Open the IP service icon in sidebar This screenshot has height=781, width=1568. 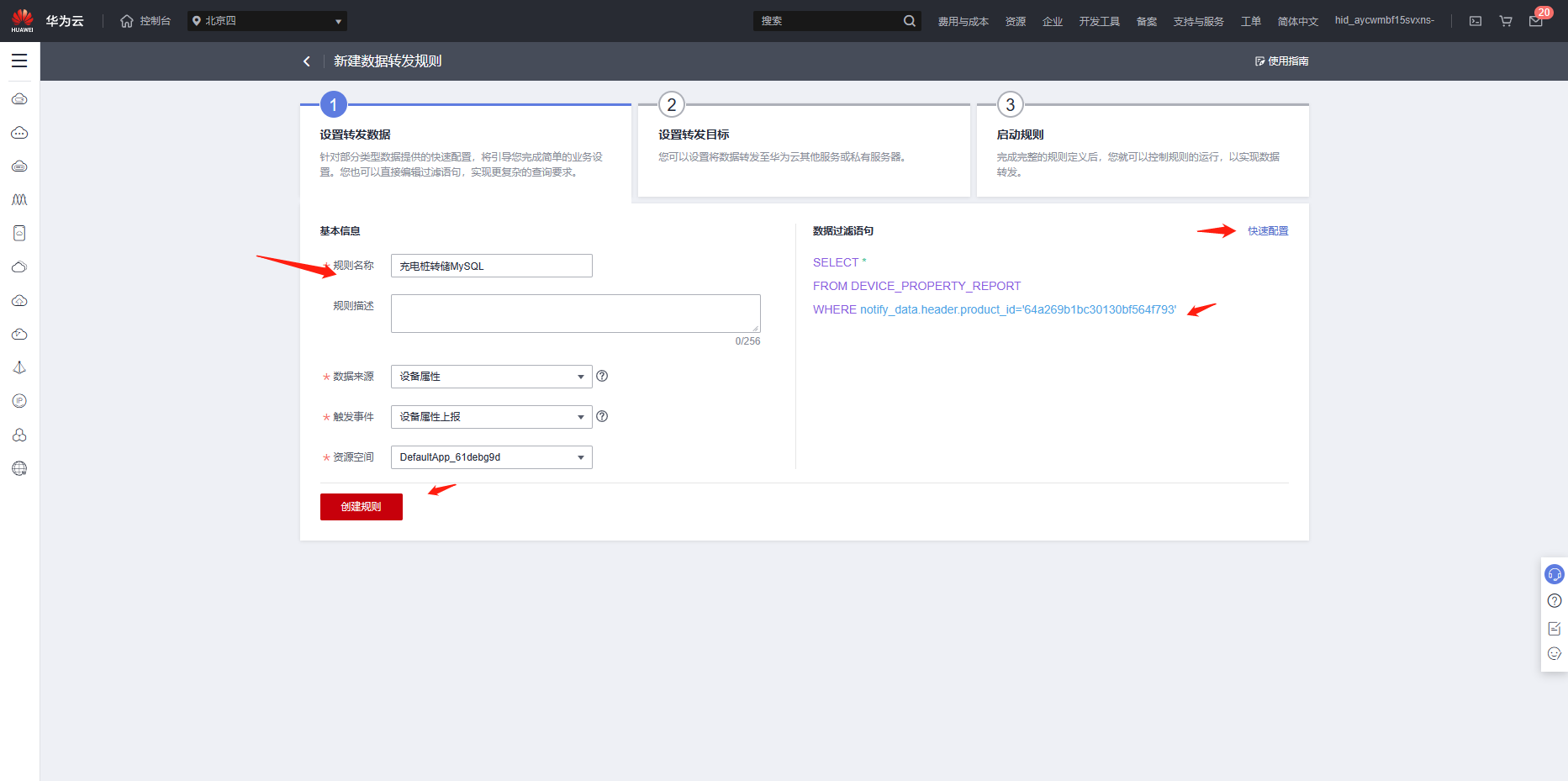pos(19,401)
